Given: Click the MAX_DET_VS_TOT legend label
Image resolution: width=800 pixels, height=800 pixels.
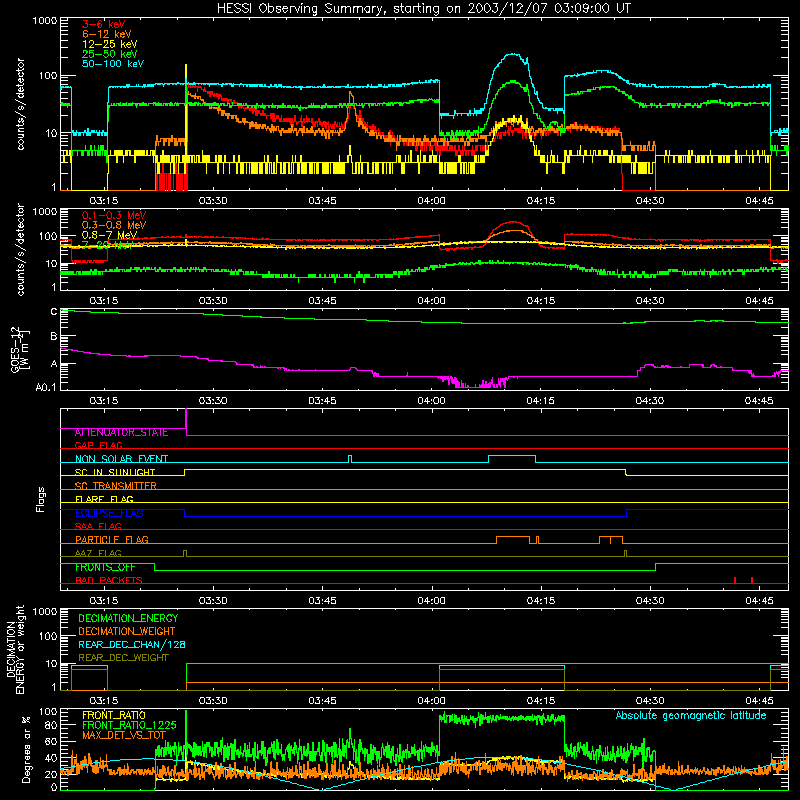Looking at the screenshot, I should [124, 735].
